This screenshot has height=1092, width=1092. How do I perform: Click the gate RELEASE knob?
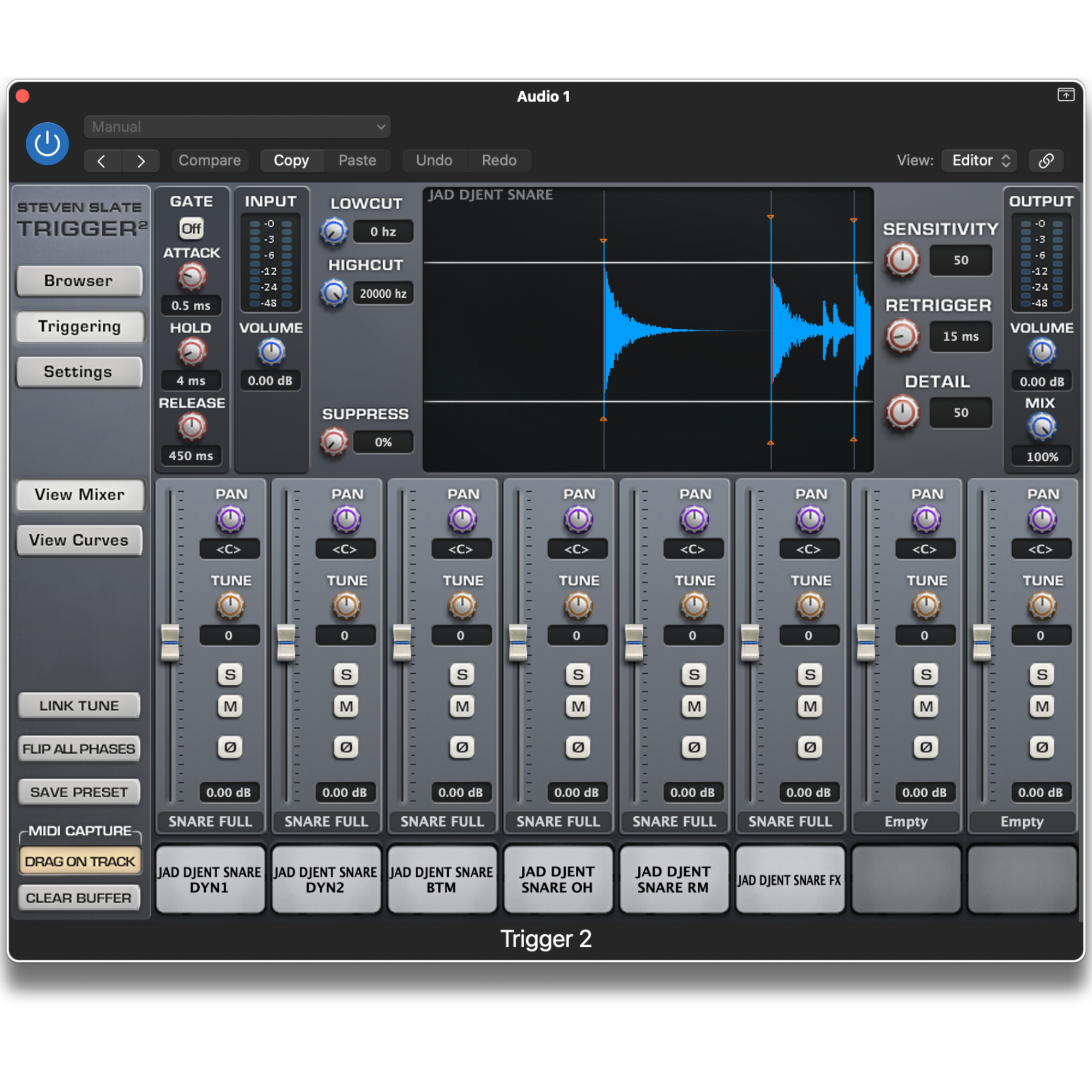point(192,427)
